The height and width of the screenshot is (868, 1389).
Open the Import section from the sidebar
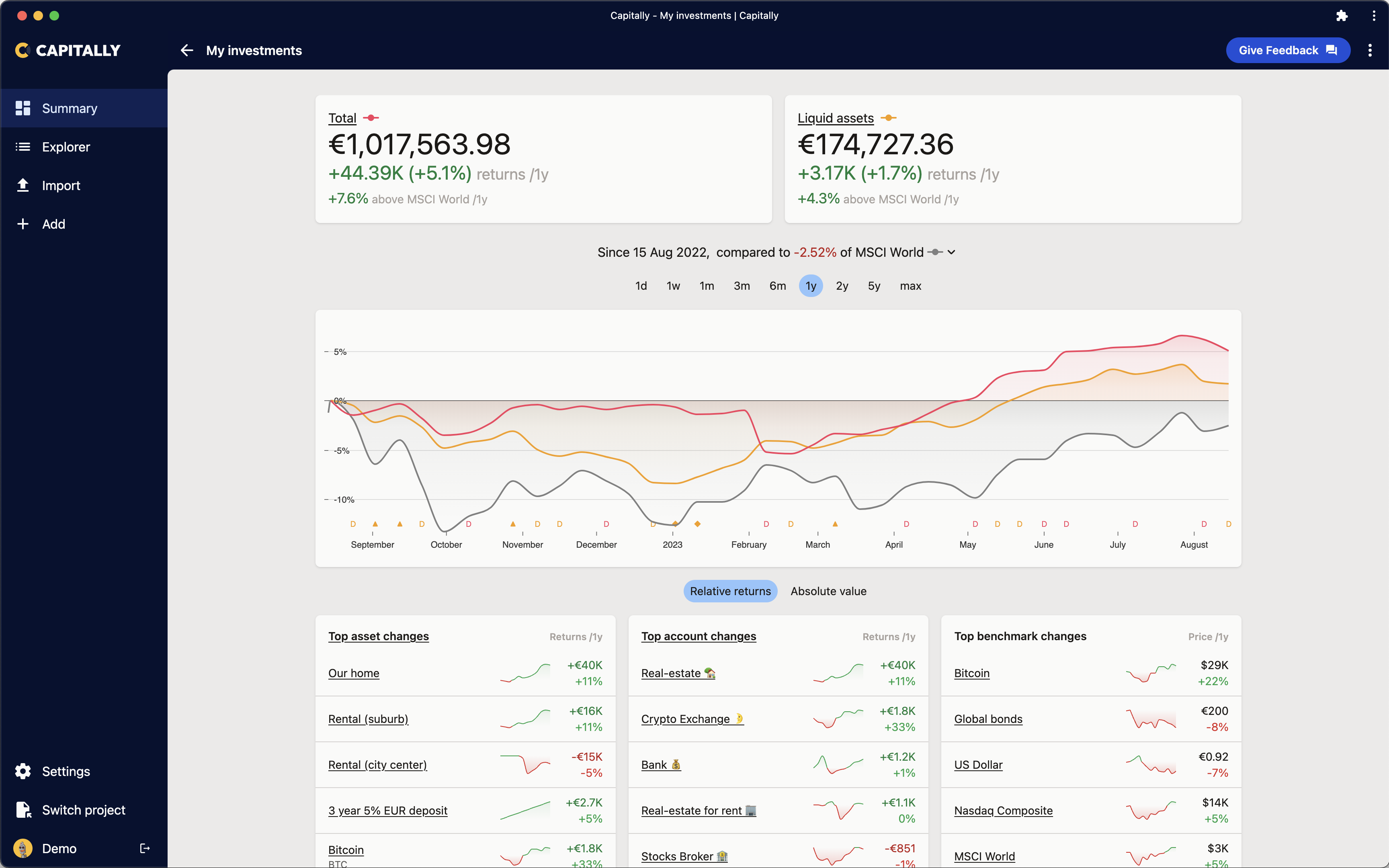61,185
